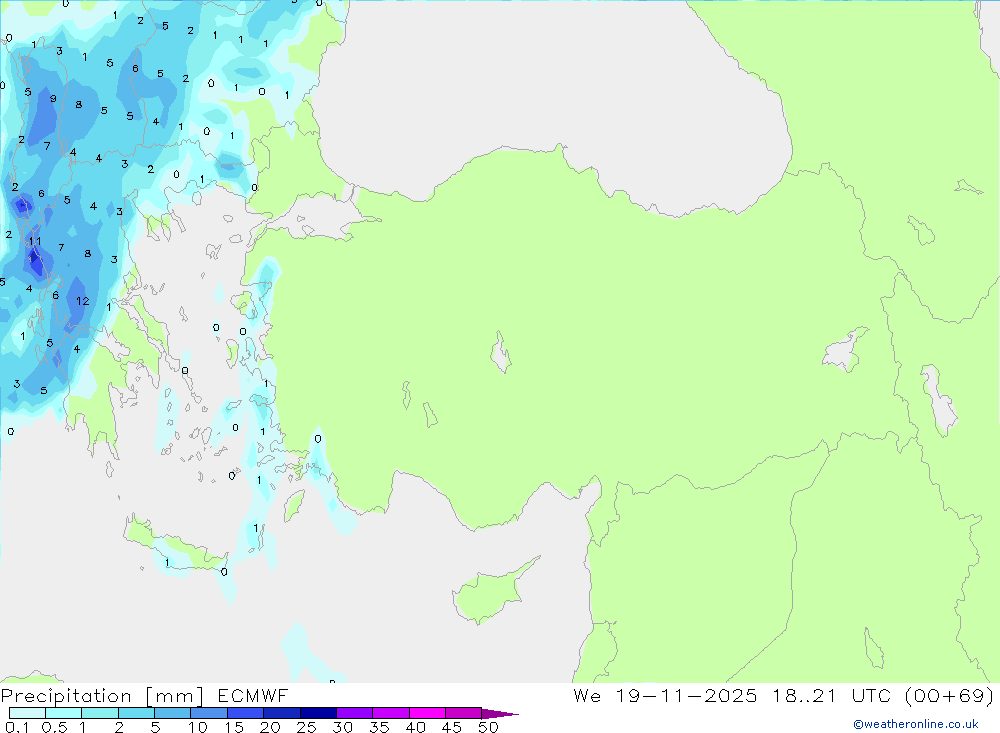Screen dimensions: 1000x733
Task: Select the 15–20 mm blue legend swatch
Action: click(x=245, y=713)
